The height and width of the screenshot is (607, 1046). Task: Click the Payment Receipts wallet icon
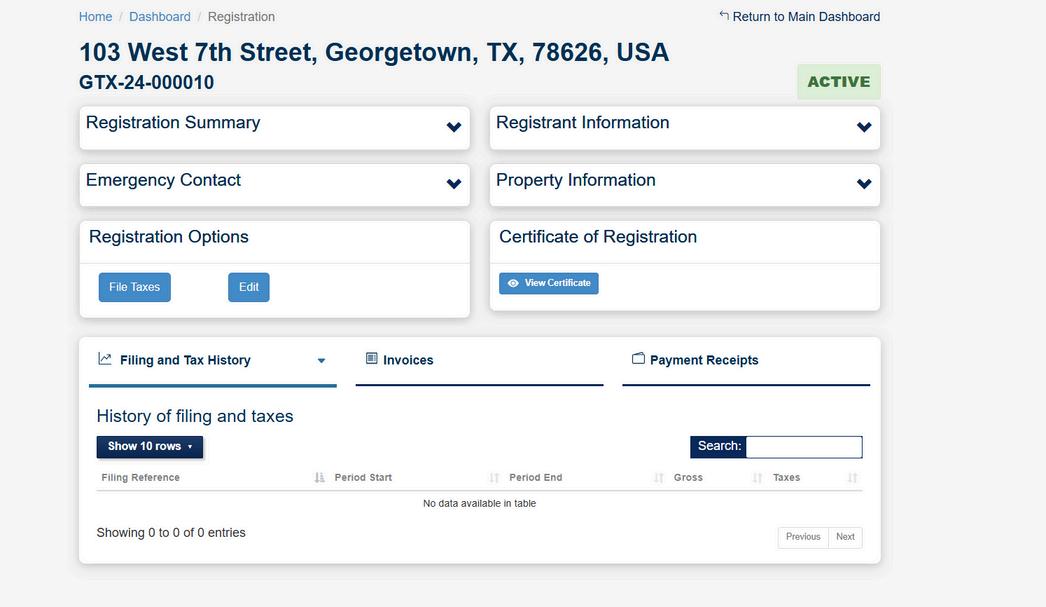638,359
